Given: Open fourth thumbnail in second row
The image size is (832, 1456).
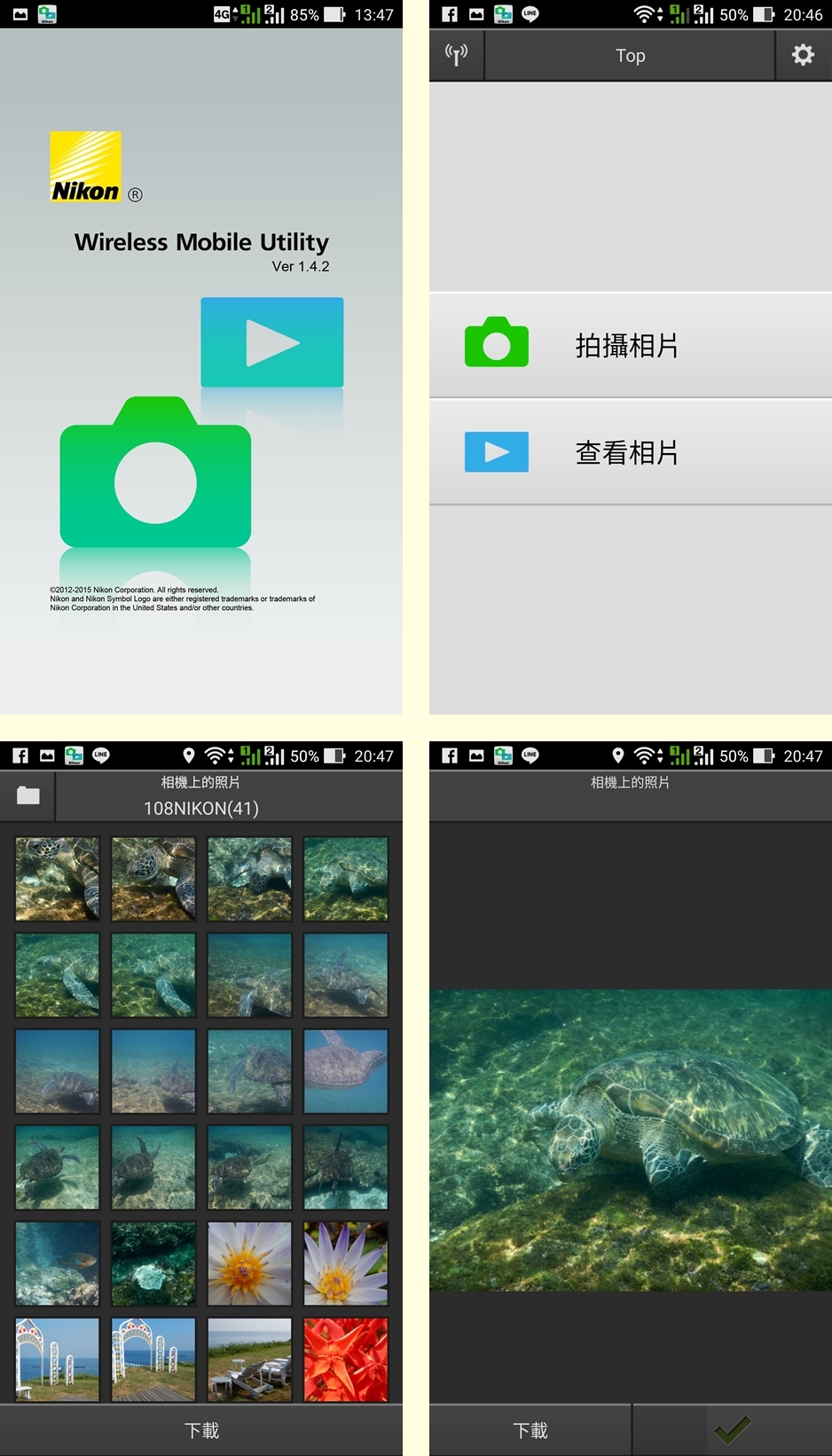Looking at the screenshot, I should pos(346,975).
